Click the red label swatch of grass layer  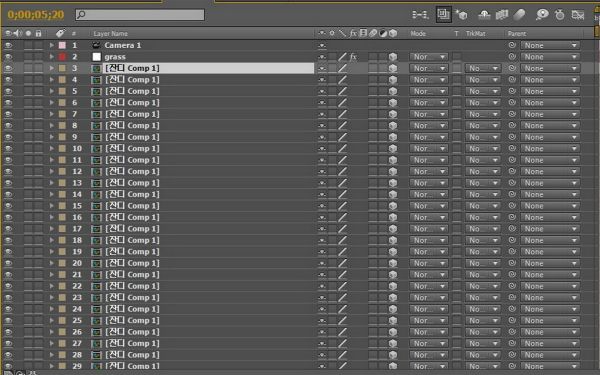pos(62,57)
